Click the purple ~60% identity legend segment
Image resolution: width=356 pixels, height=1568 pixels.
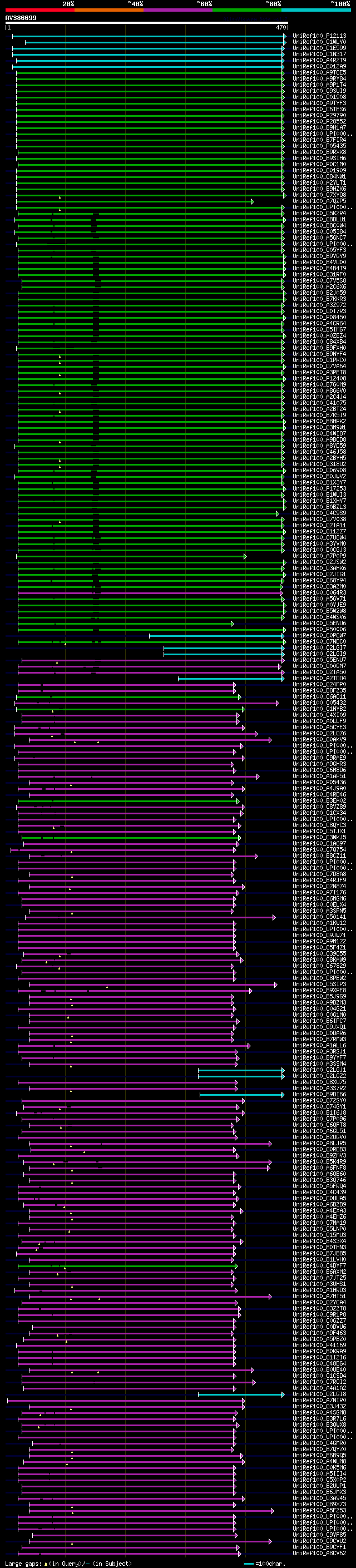coord(179,11)
